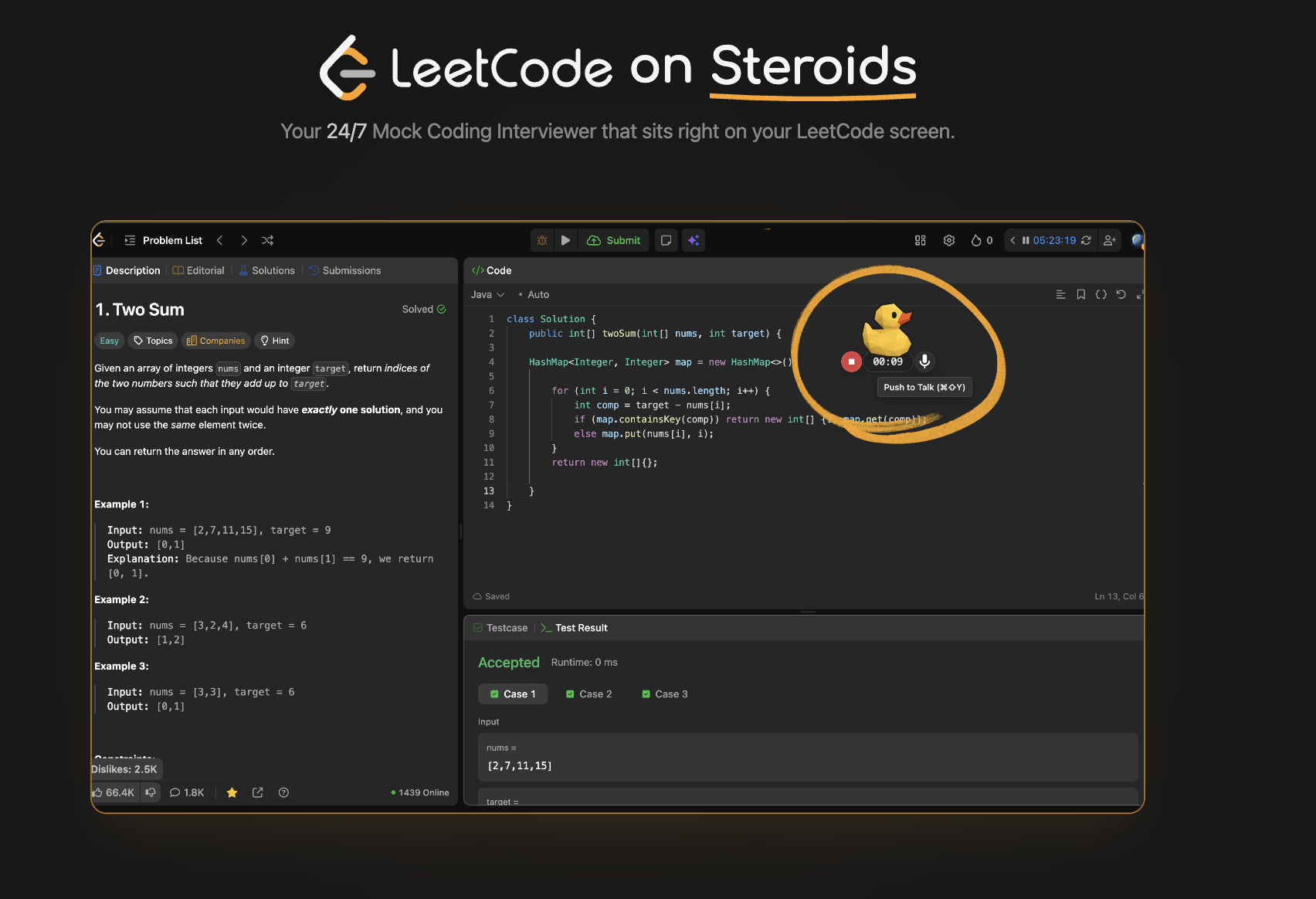
Task: Pause the session timer showing 05:23:19
Action: 1025,240
